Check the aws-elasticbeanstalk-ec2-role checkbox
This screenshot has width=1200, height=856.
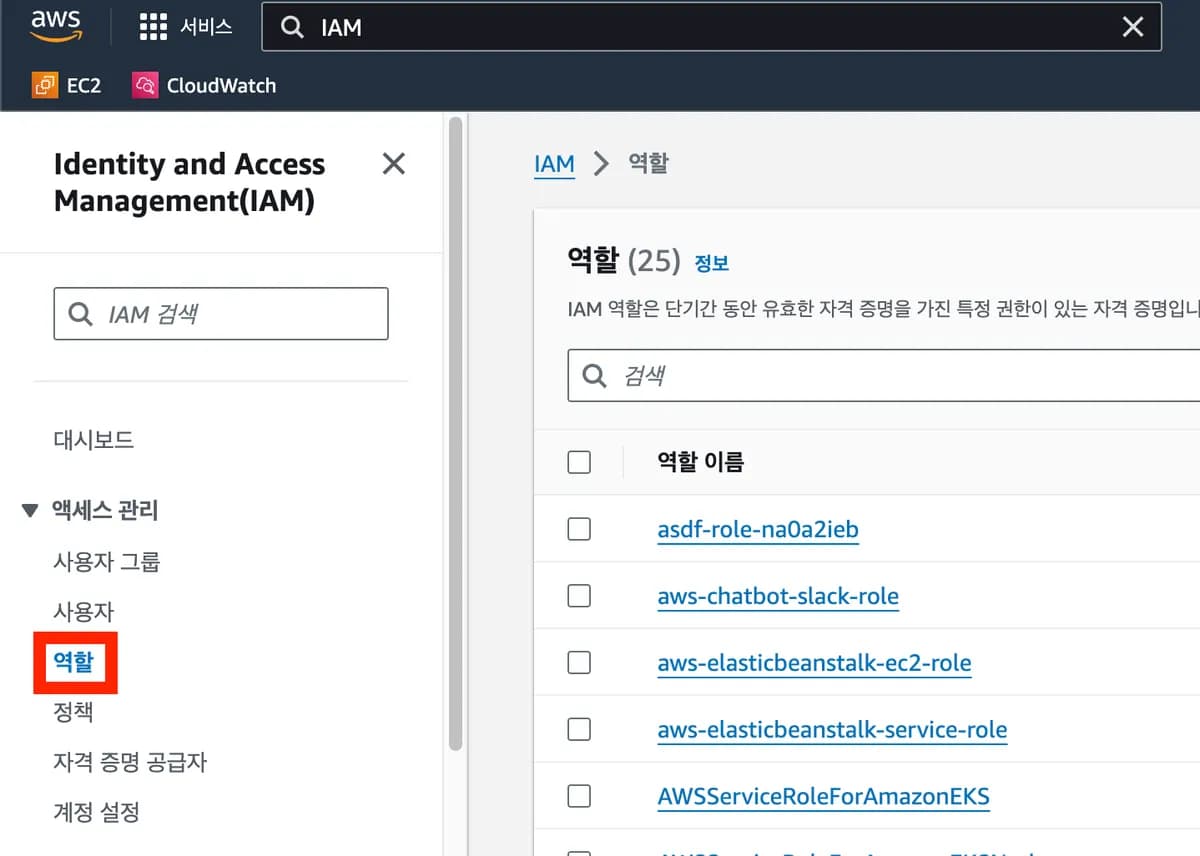[x=579, y=662]
